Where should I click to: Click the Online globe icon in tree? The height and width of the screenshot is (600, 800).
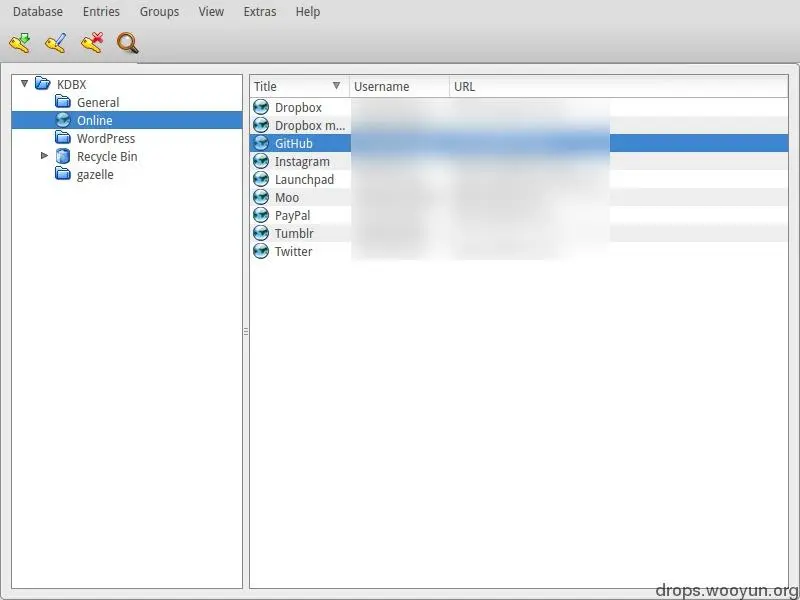pyautogui.click(x=63, y=120)
